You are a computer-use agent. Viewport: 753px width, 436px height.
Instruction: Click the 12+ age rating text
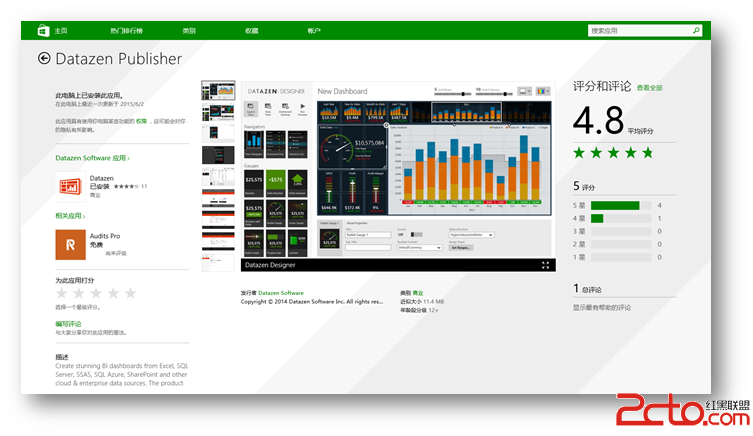click(433, 310)
